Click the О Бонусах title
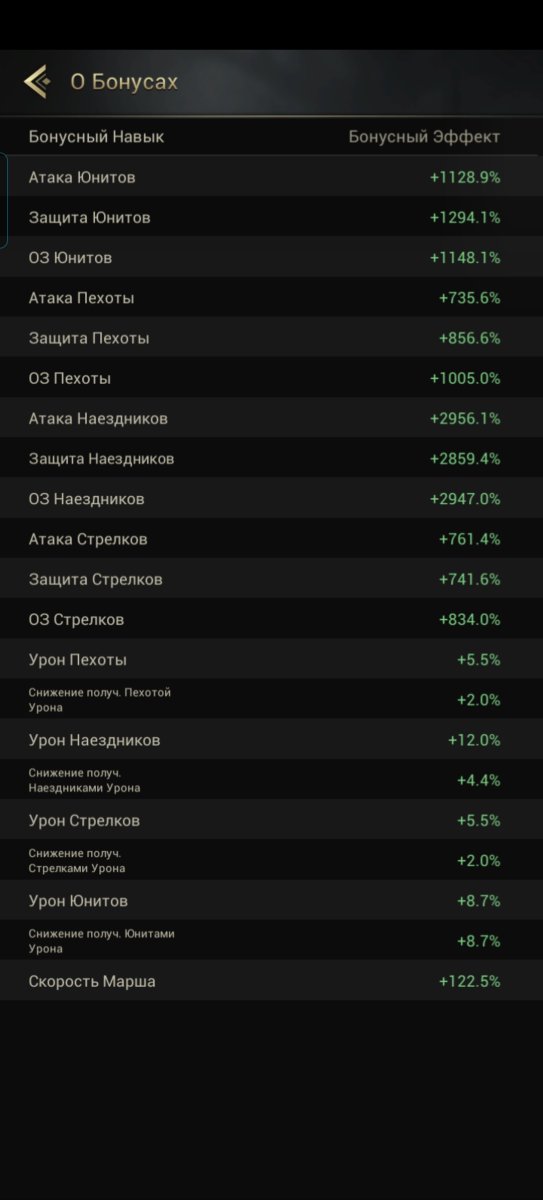 (x=124, y=82)
